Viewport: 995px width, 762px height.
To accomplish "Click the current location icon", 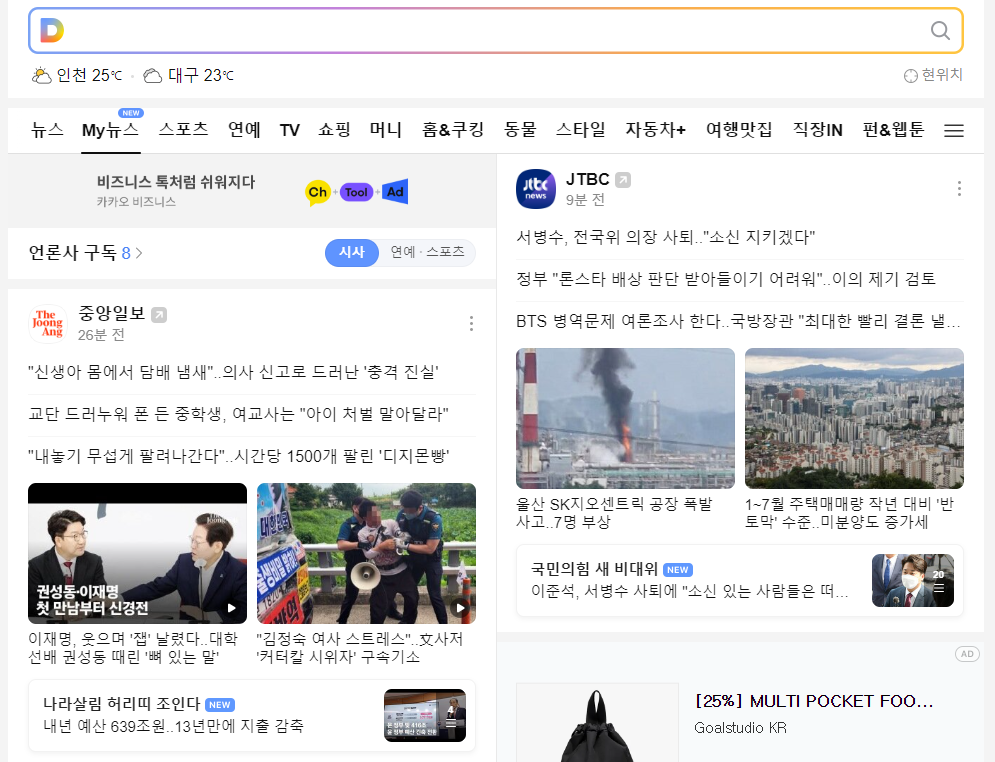I will coord(910,75).
